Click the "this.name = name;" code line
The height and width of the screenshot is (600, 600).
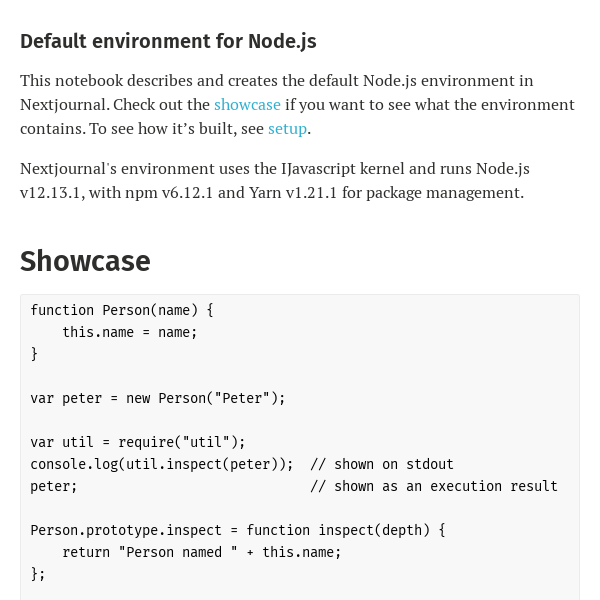click(x=130, y=332)
